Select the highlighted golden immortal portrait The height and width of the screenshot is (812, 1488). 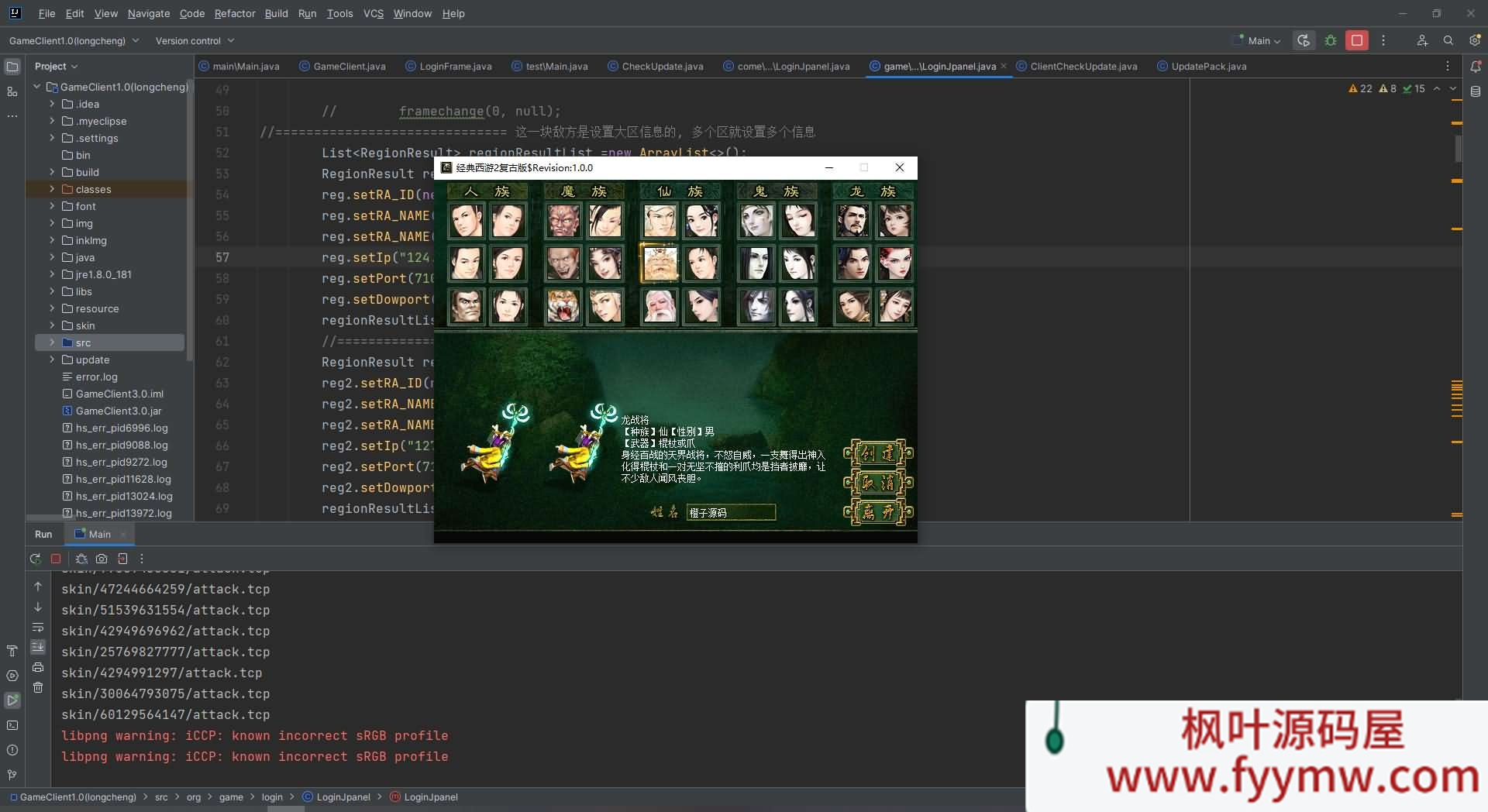pos(660,263)
